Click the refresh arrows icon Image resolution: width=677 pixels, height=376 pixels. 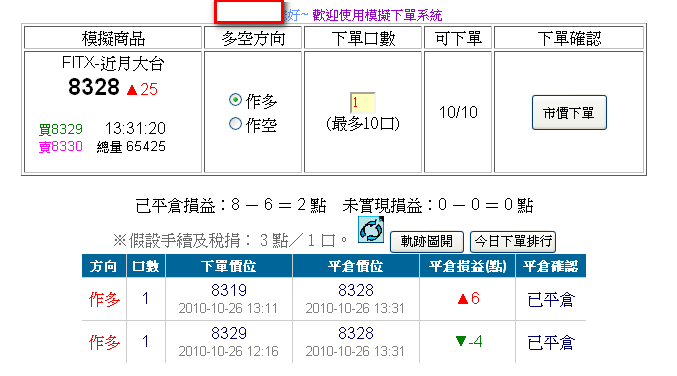coord(371,230)
